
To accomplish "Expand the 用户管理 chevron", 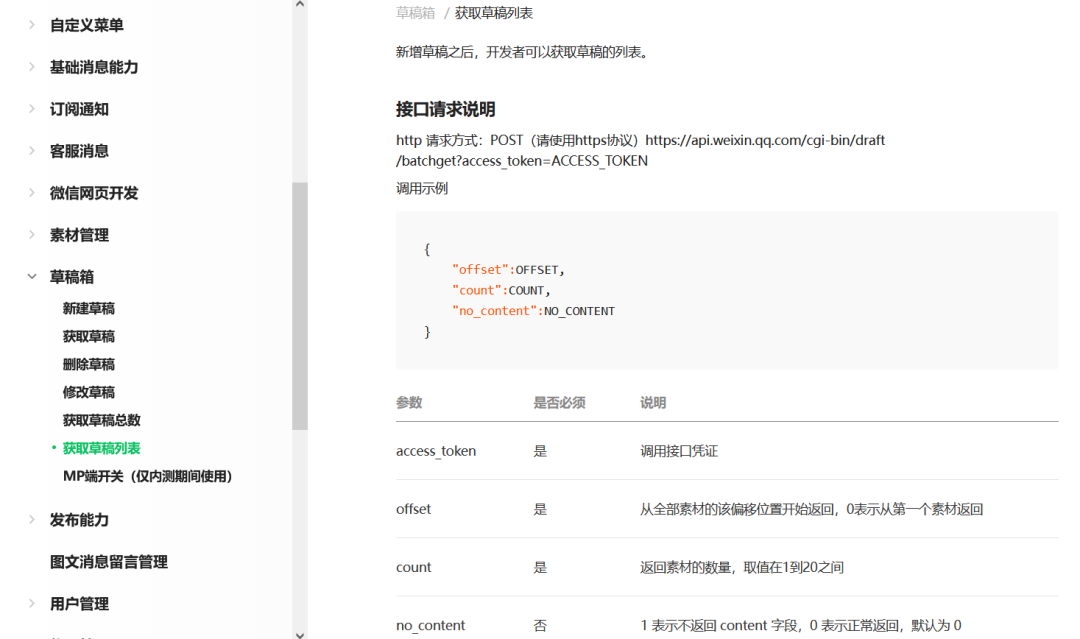I will point(32,604).
